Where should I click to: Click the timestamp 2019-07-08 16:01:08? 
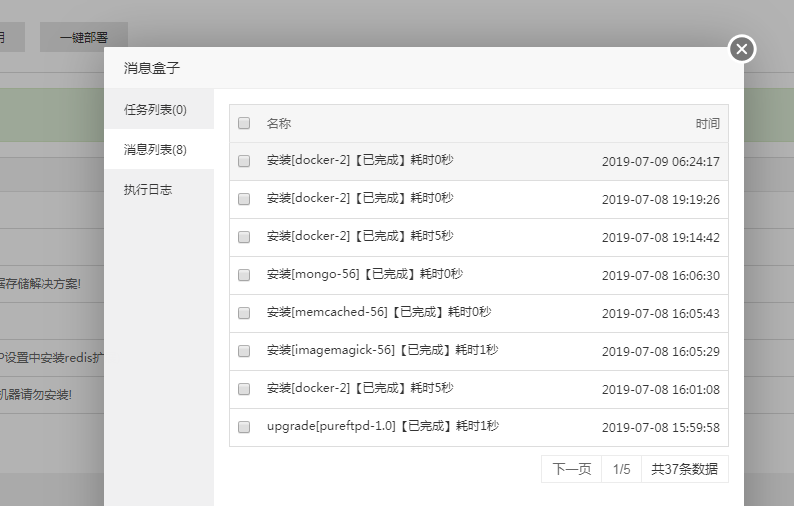point(660,390)
